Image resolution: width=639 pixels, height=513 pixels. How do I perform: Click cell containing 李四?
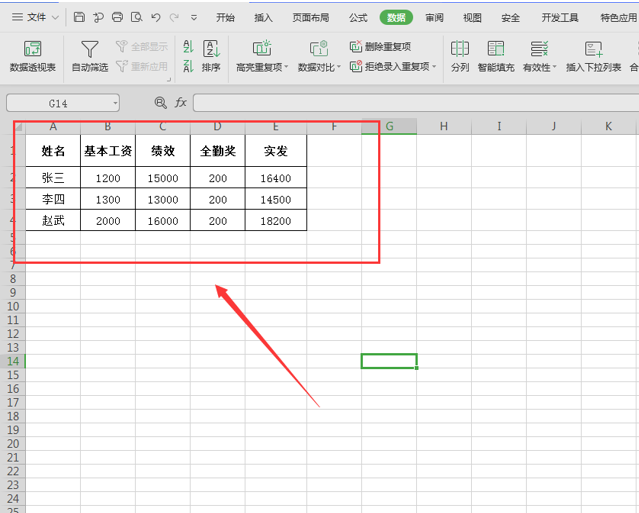53,199
